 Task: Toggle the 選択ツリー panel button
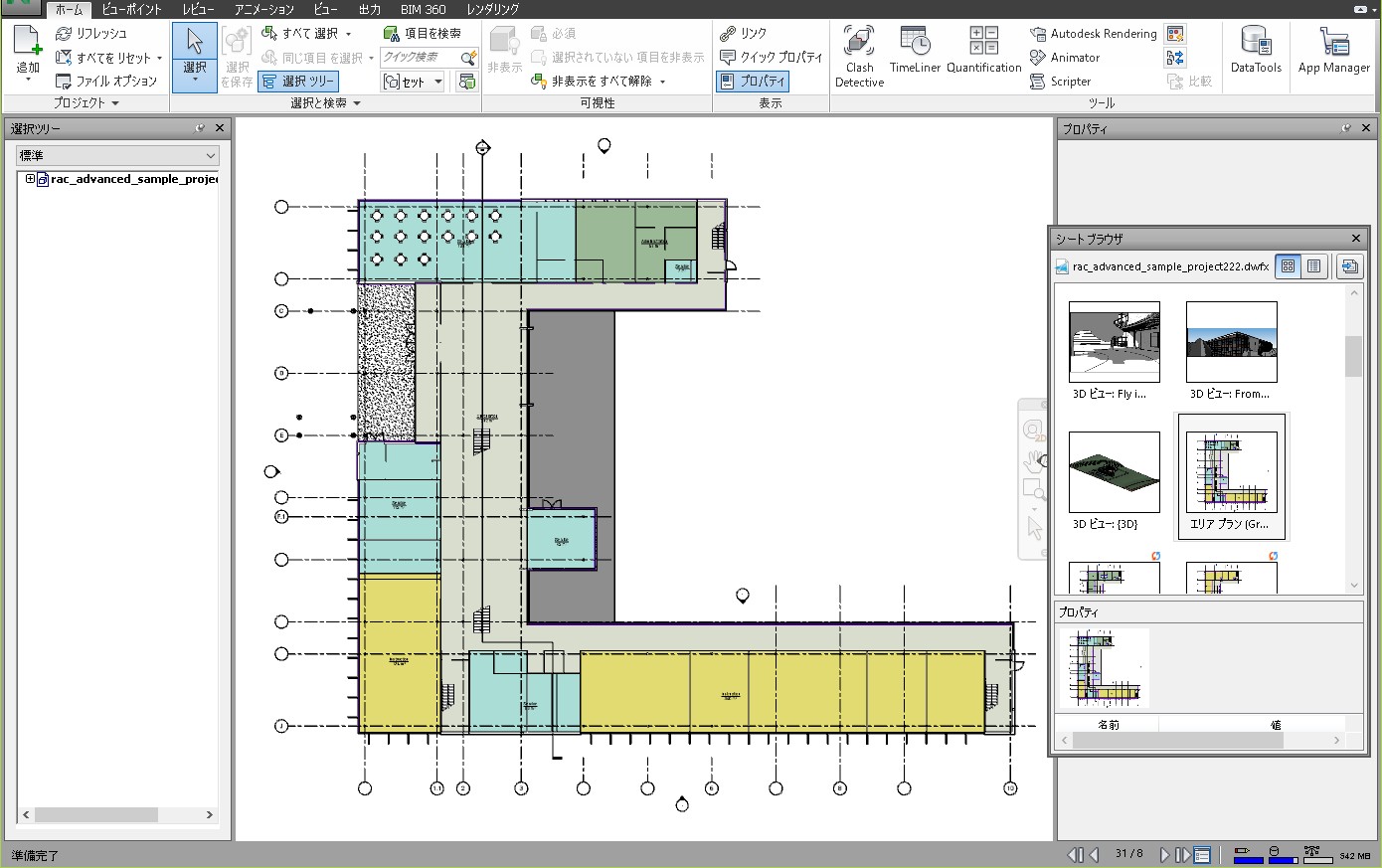(297, 81)
